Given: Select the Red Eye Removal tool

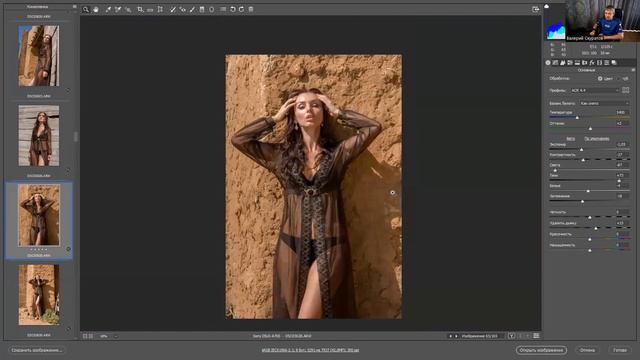Looking at the screenshot, I should [182, 9].
